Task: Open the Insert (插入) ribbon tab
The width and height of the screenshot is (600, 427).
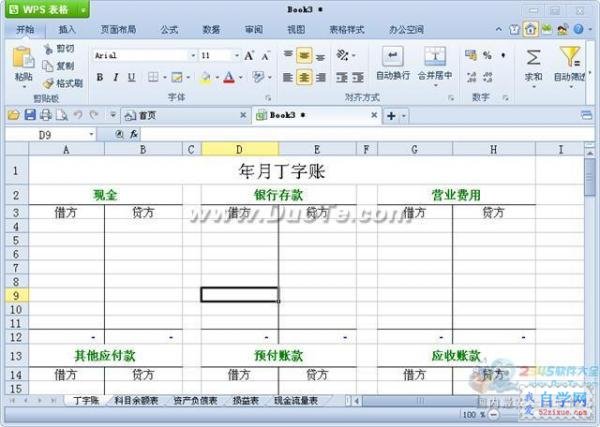Action: [67, 29]
